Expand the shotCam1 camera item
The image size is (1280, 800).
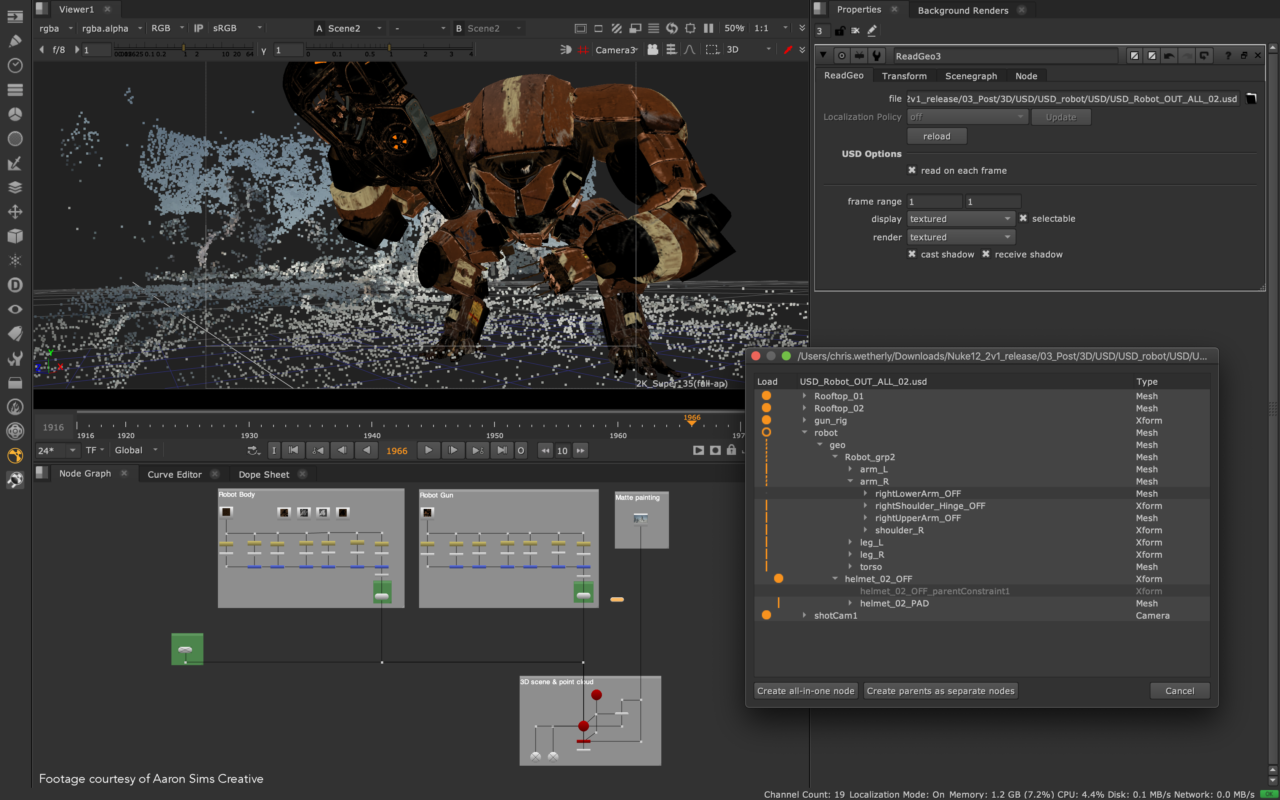[804, 615]
